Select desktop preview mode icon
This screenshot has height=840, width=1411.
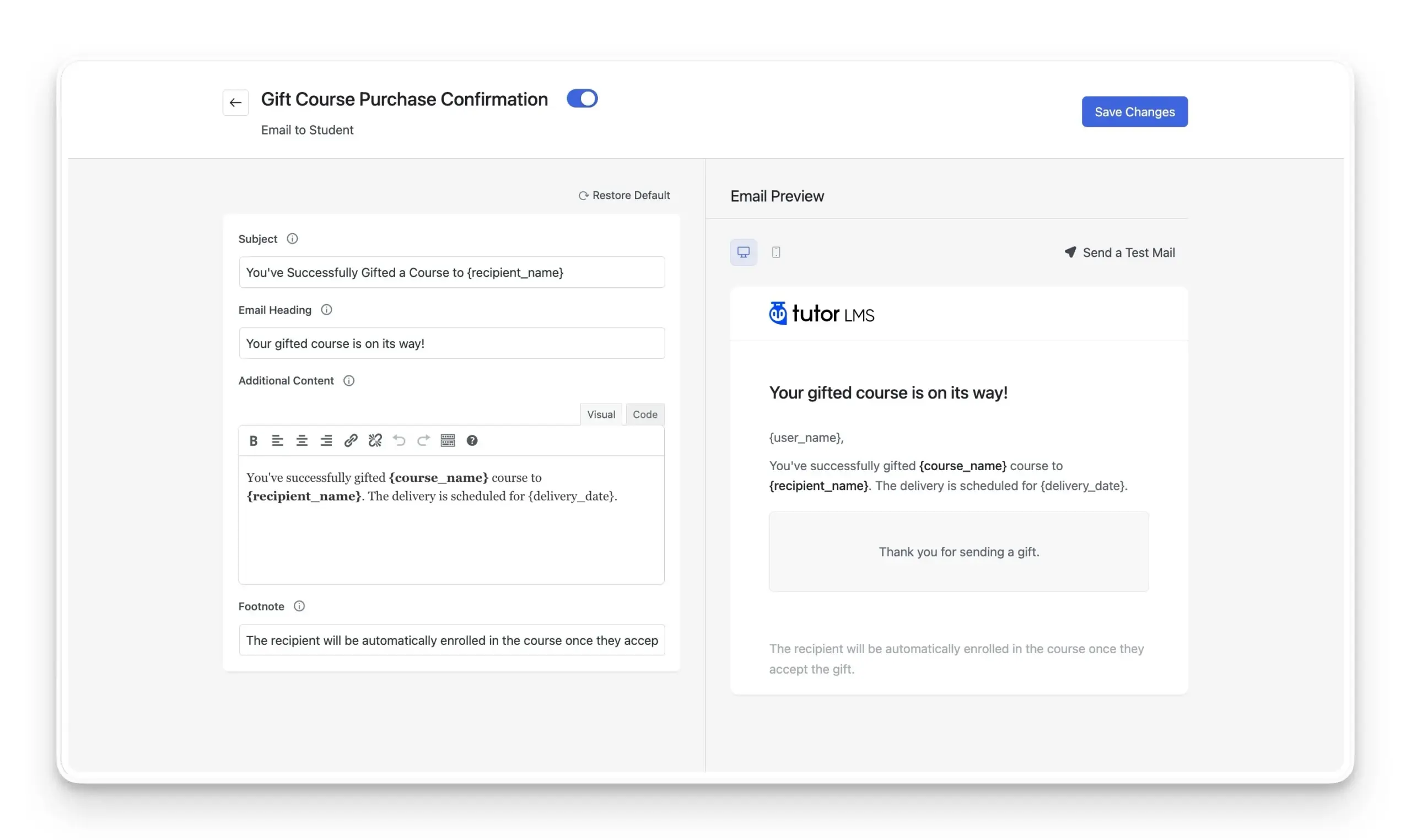743,252
